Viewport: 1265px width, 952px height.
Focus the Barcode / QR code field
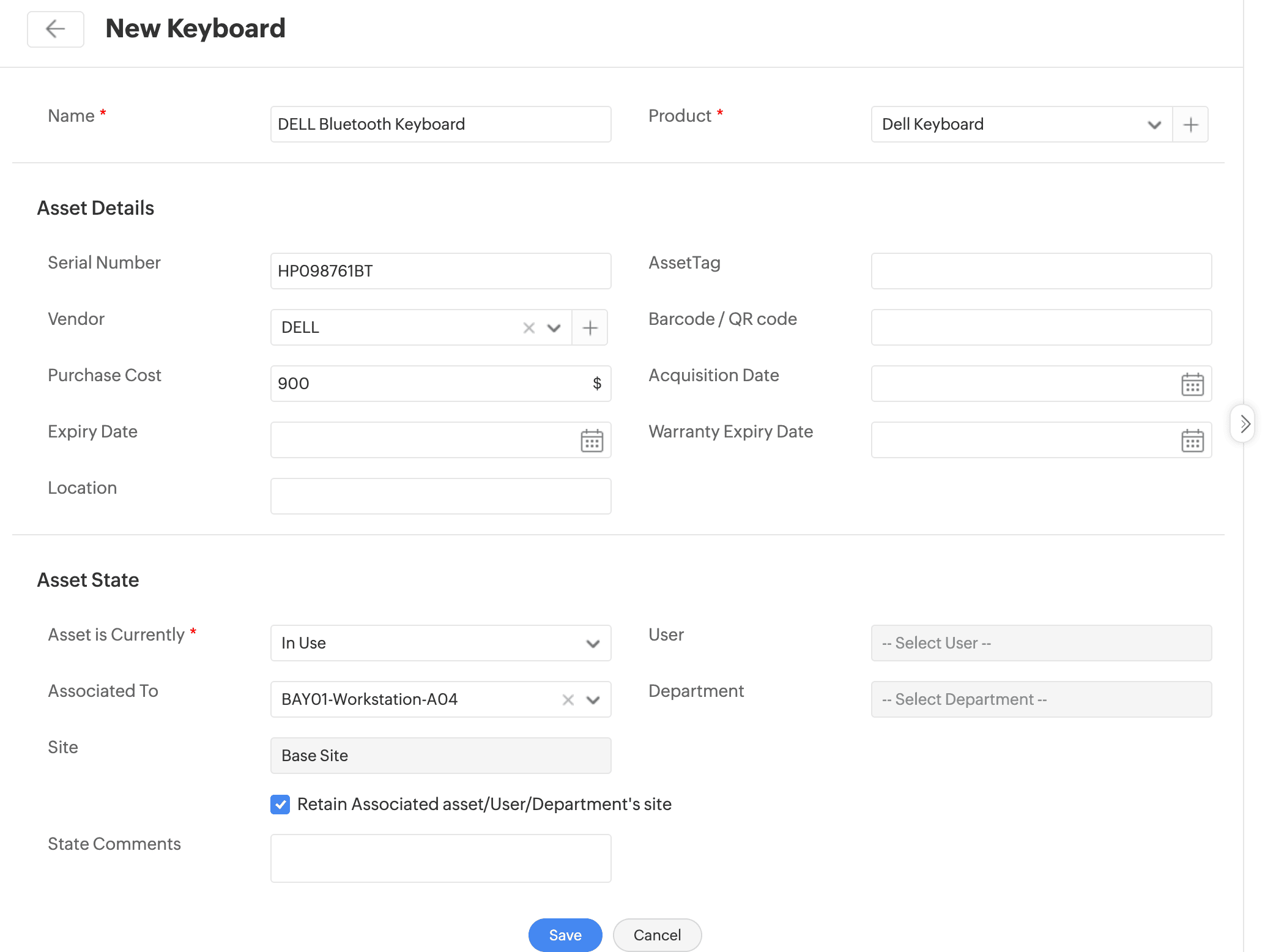tap(1041, 327)
